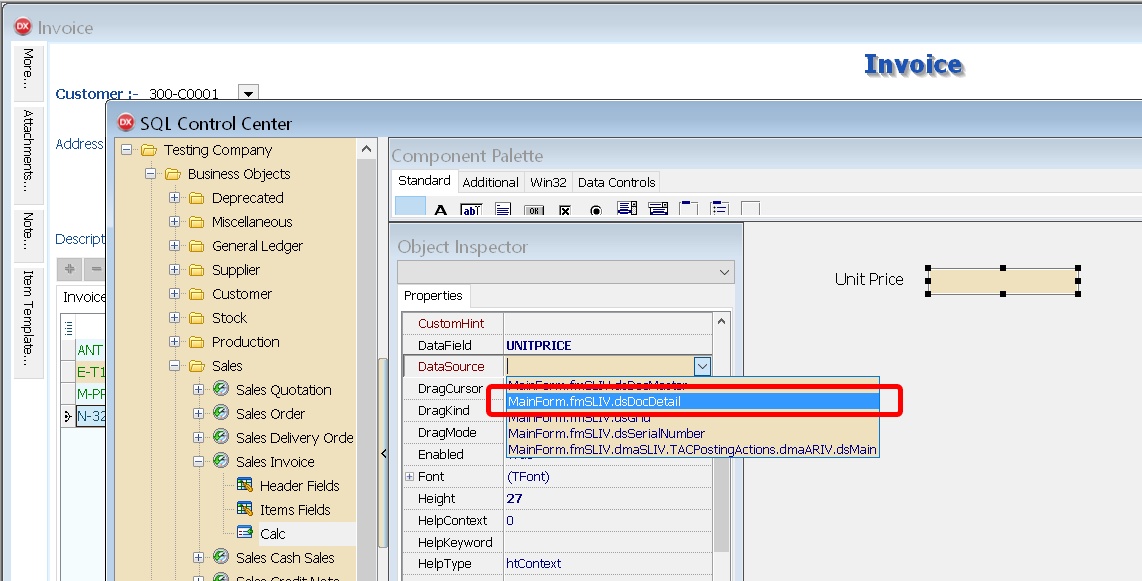Select the OK Button component

click(534, 210)
